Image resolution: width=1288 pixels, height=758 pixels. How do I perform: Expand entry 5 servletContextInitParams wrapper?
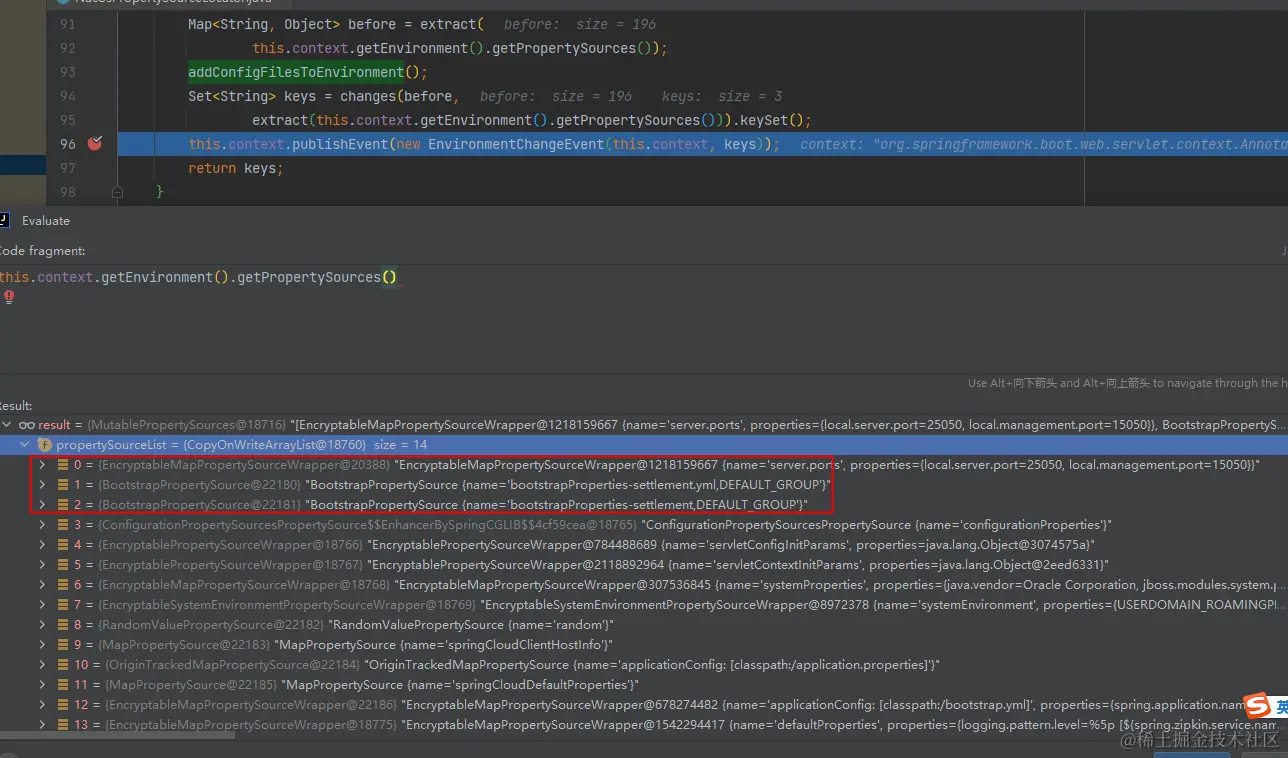coord(42,565)
